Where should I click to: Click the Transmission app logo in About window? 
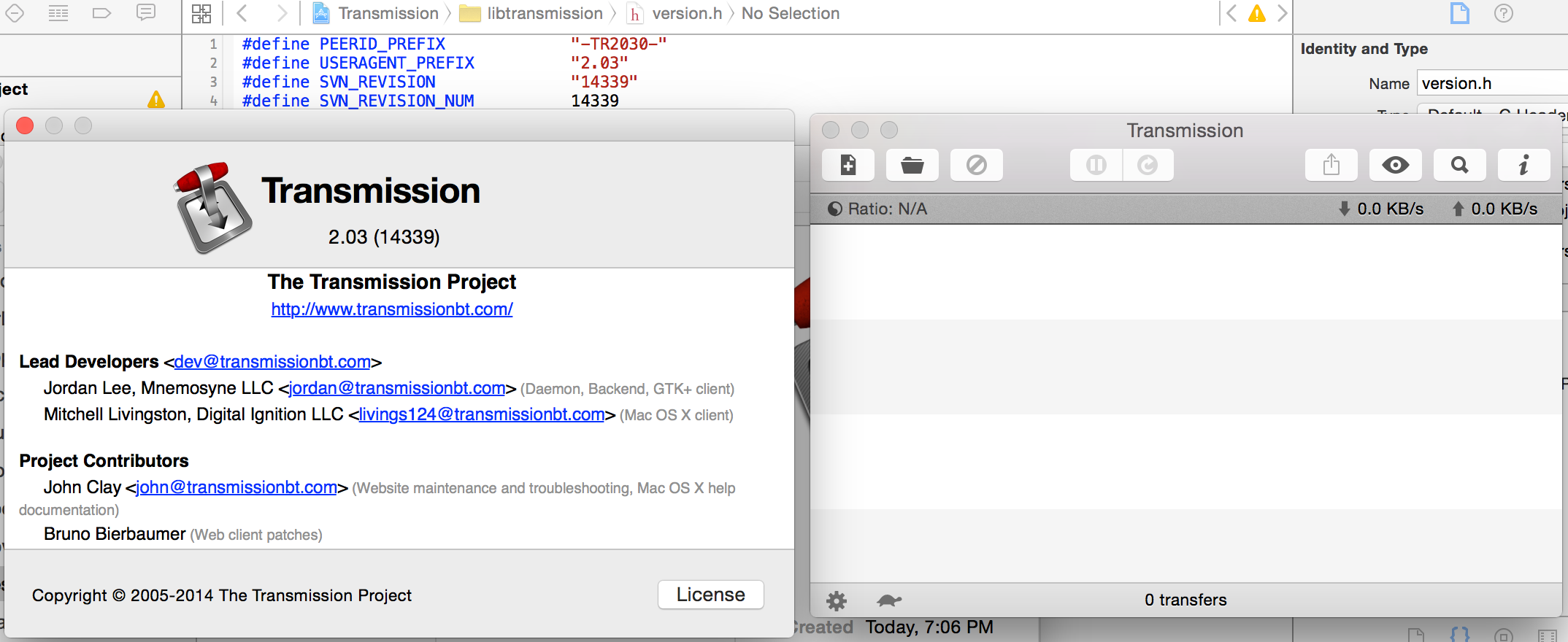(x=212, y=208)
